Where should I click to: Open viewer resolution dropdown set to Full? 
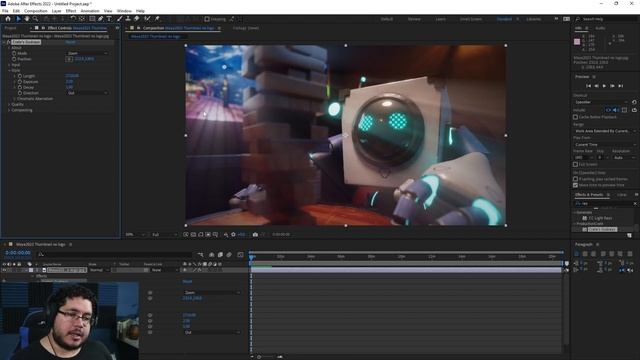[x=164, y=235]
